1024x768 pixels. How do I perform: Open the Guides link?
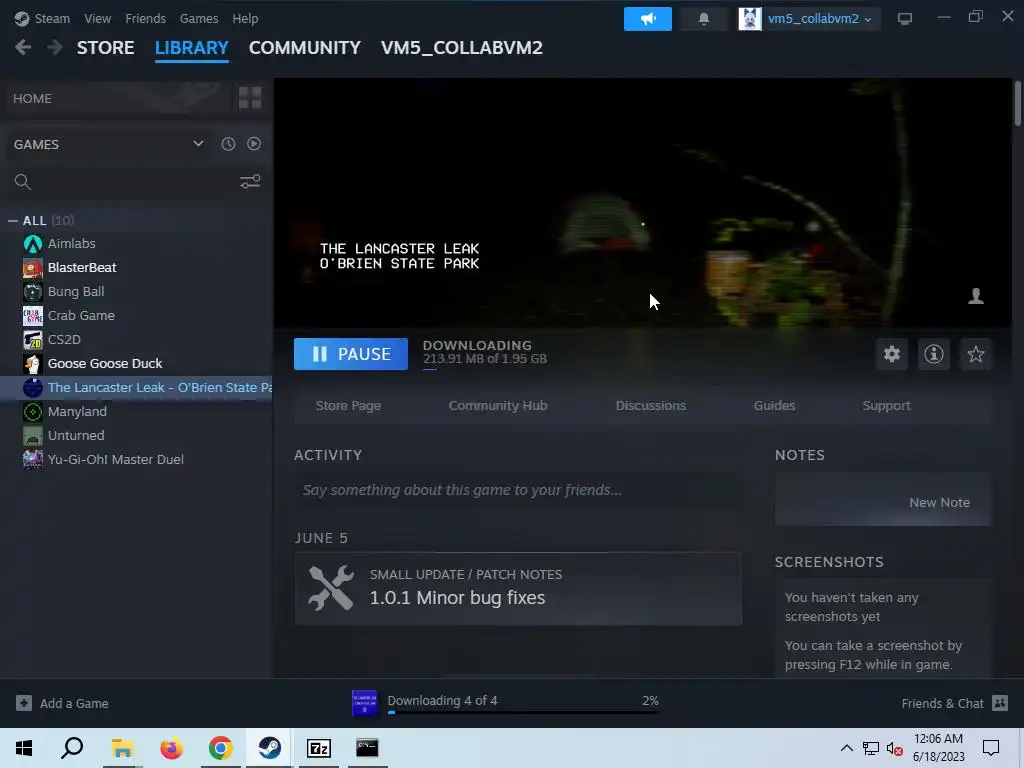point(774,406)
